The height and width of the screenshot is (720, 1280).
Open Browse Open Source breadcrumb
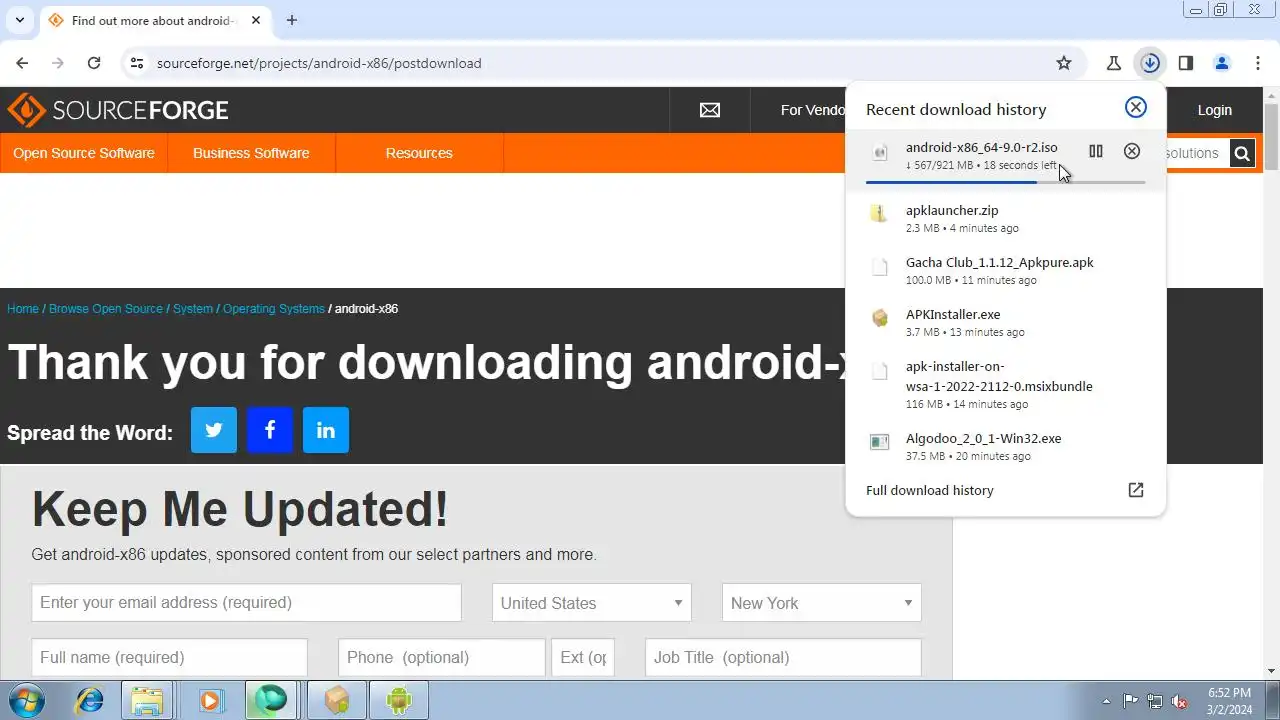pos(106,309)
